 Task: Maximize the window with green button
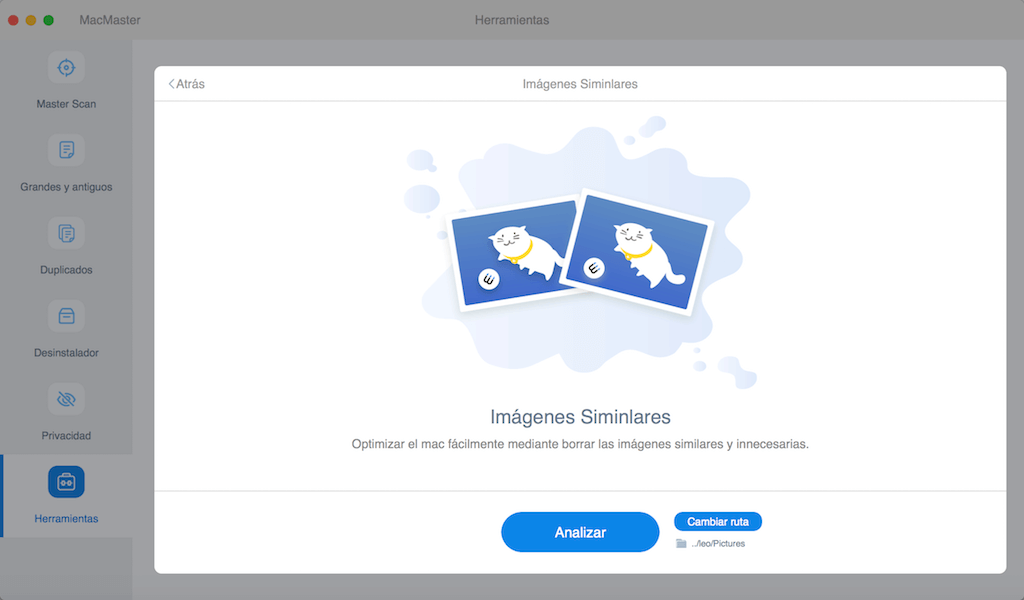point(48,20)
